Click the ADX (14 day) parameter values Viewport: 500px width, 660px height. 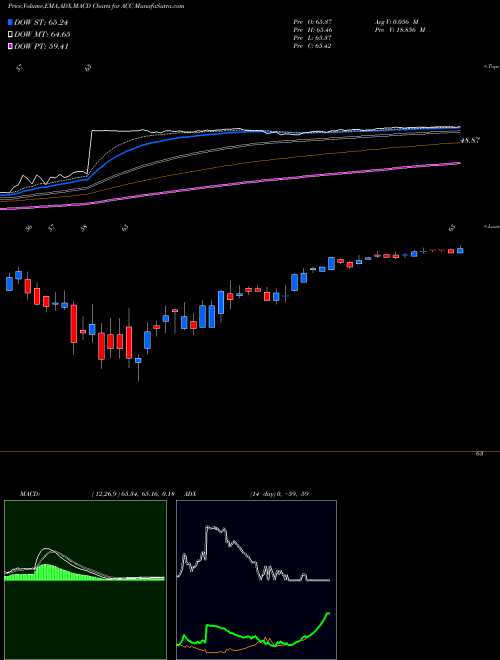pyautogui.click(x=279, y=494)
